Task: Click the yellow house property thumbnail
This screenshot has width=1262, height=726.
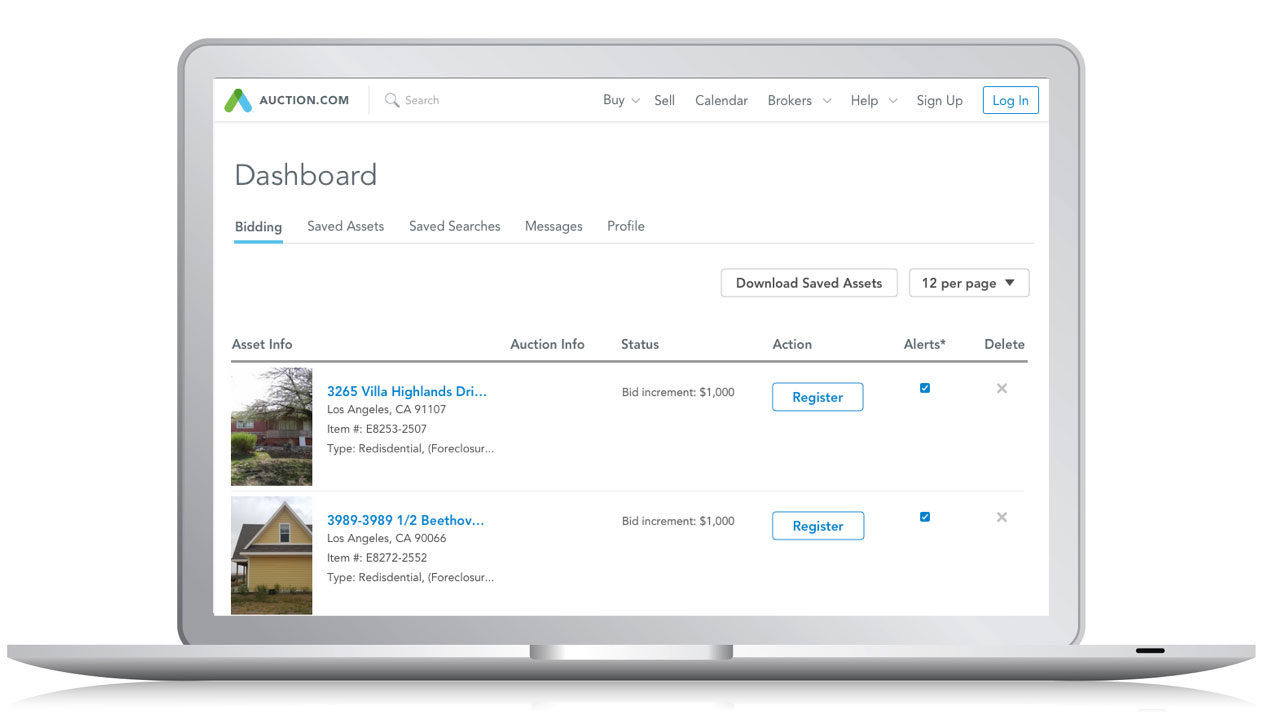Action: point(271,555)
